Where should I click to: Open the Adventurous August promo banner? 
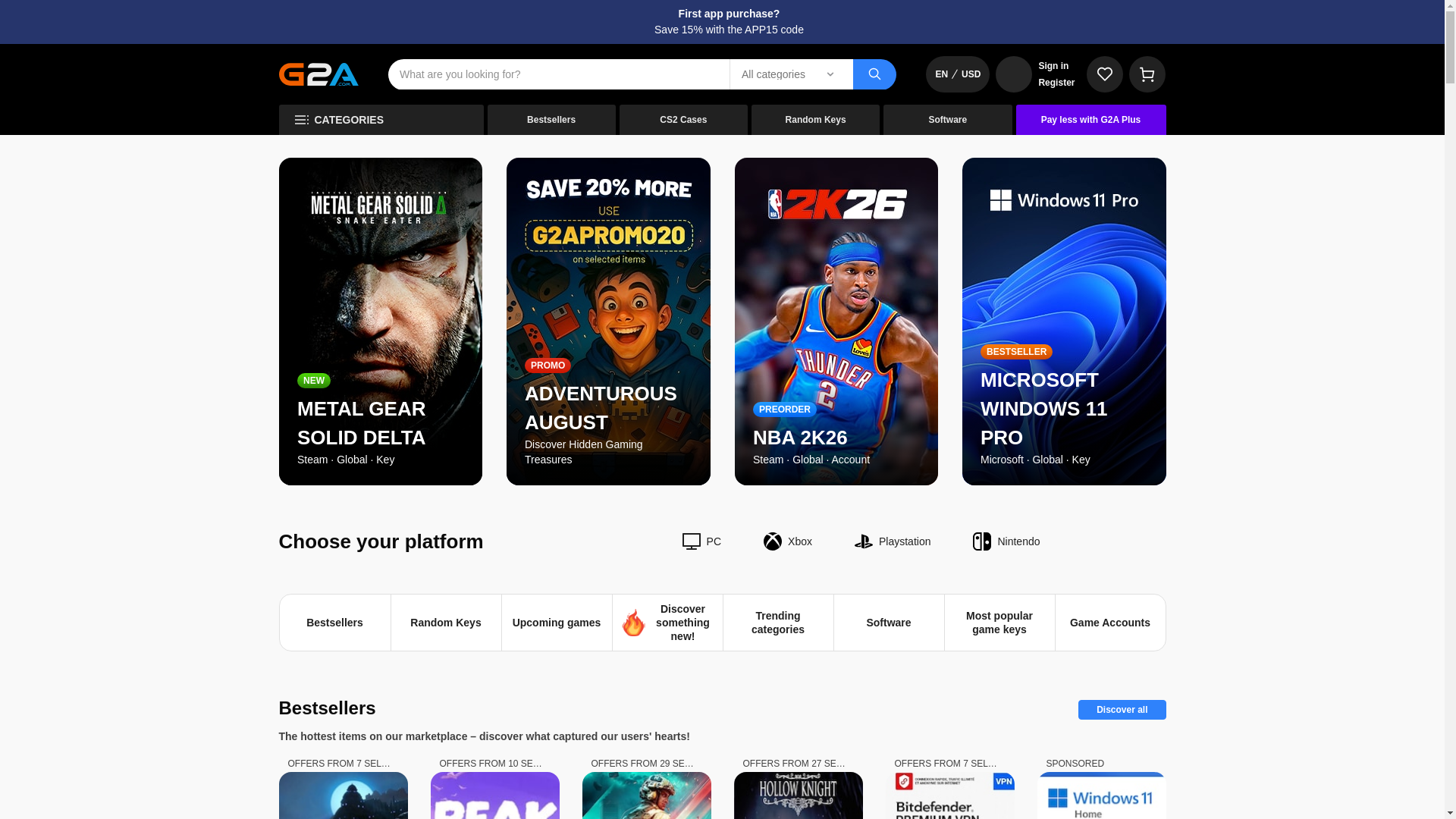[x=608, y=322]
